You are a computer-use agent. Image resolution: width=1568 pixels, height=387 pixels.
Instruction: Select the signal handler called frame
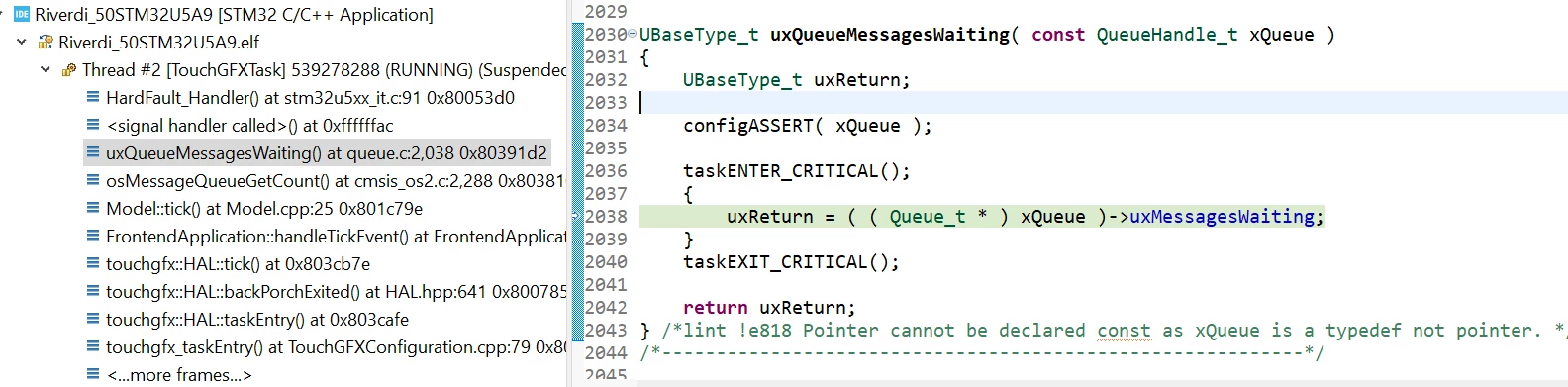tap(249, 125)
